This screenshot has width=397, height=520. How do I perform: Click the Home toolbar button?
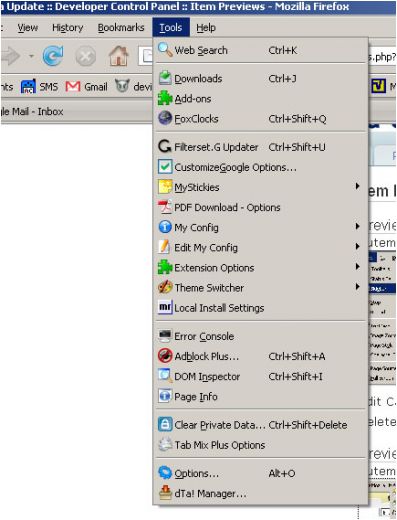(x=119, y=55)
